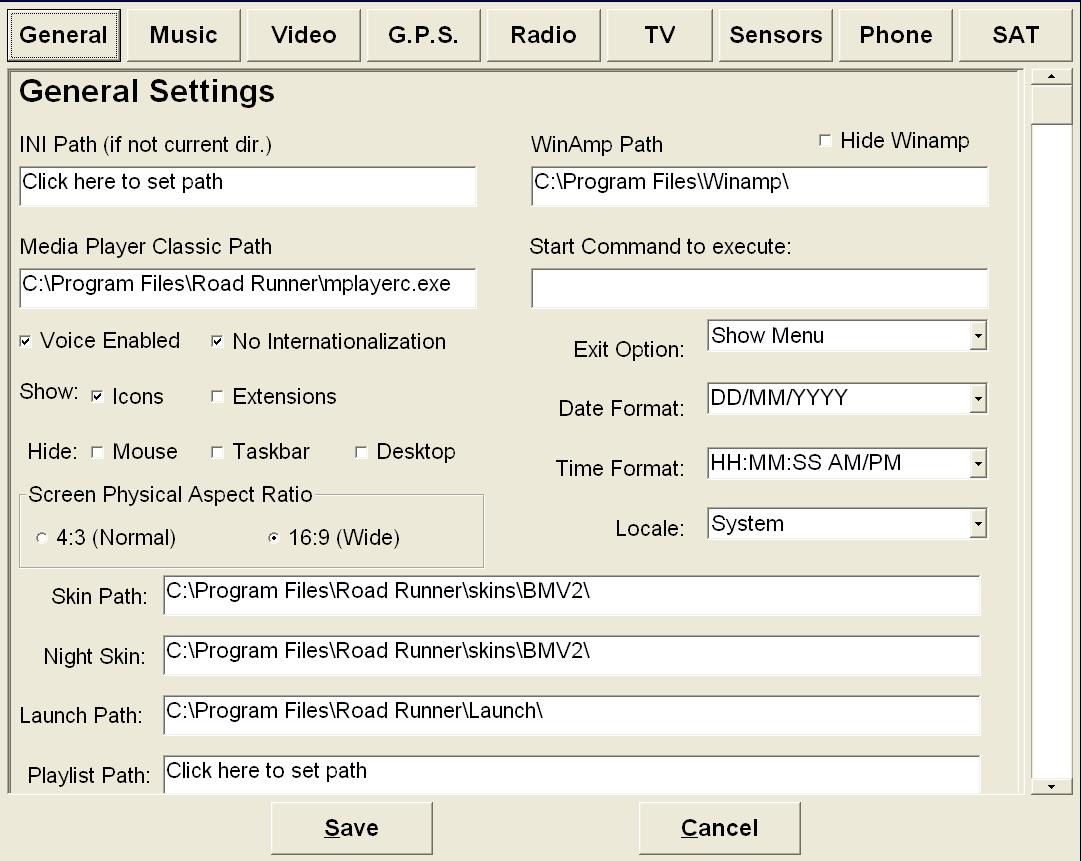The image size is (1081, 861).
Task: Select the SAT tab
Action: coord(1015,35)
